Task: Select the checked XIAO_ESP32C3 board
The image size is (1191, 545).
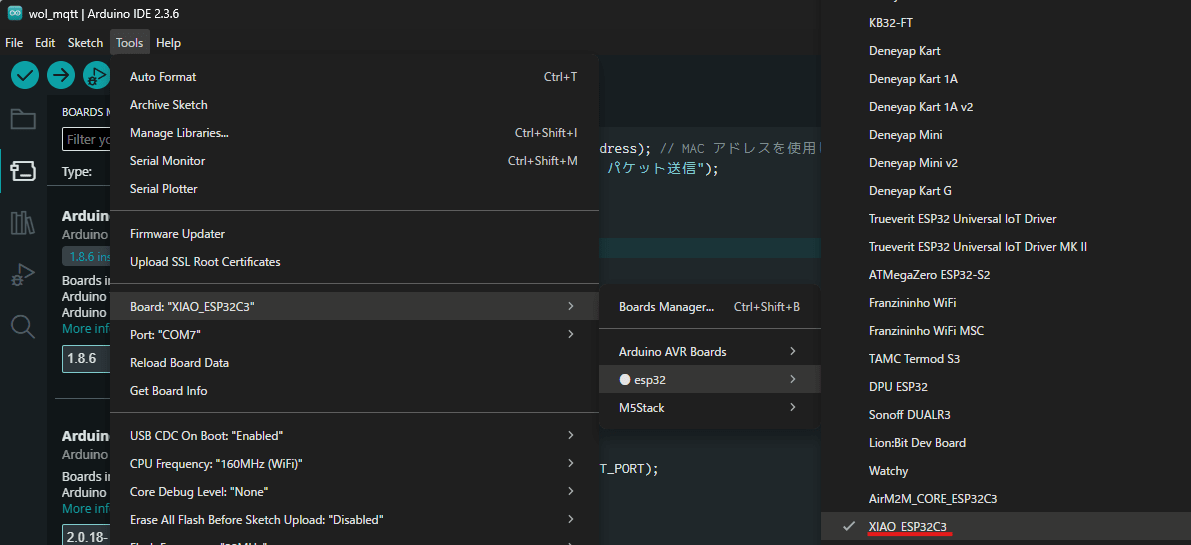Action: click(1006, 526)
